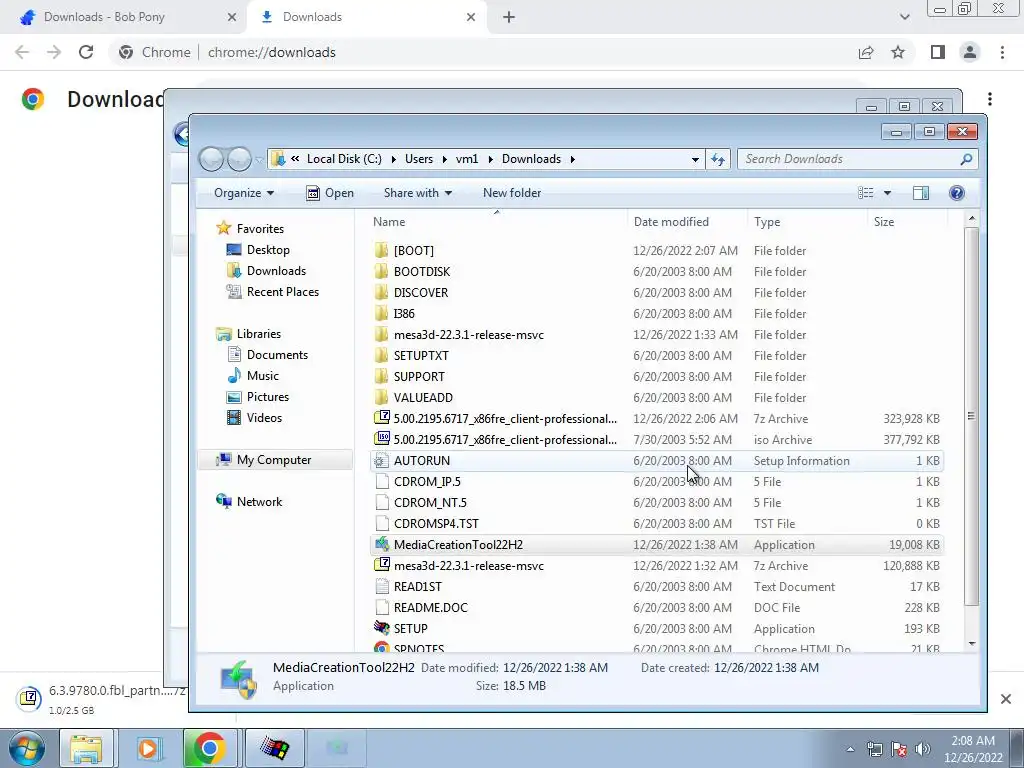The height and width of the screenshot is (768, 1024).
Task: Open Windows Explorer from the taskbar
Action: click(x=86, y=748)
